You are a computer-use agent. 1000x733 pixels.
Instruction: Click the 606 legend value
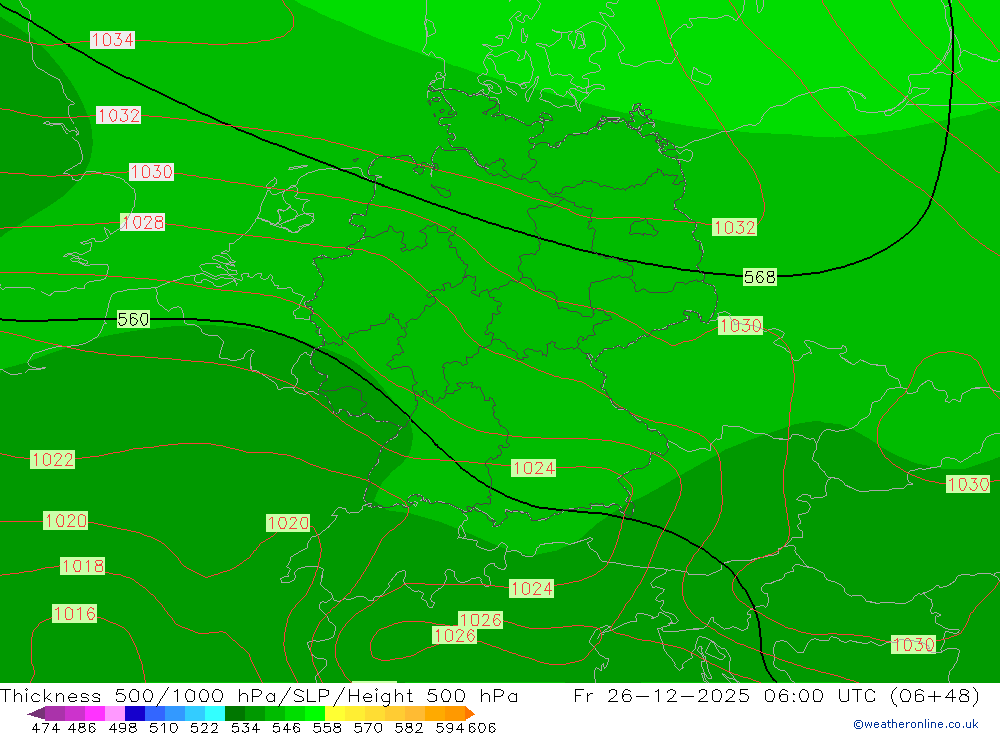482,727
